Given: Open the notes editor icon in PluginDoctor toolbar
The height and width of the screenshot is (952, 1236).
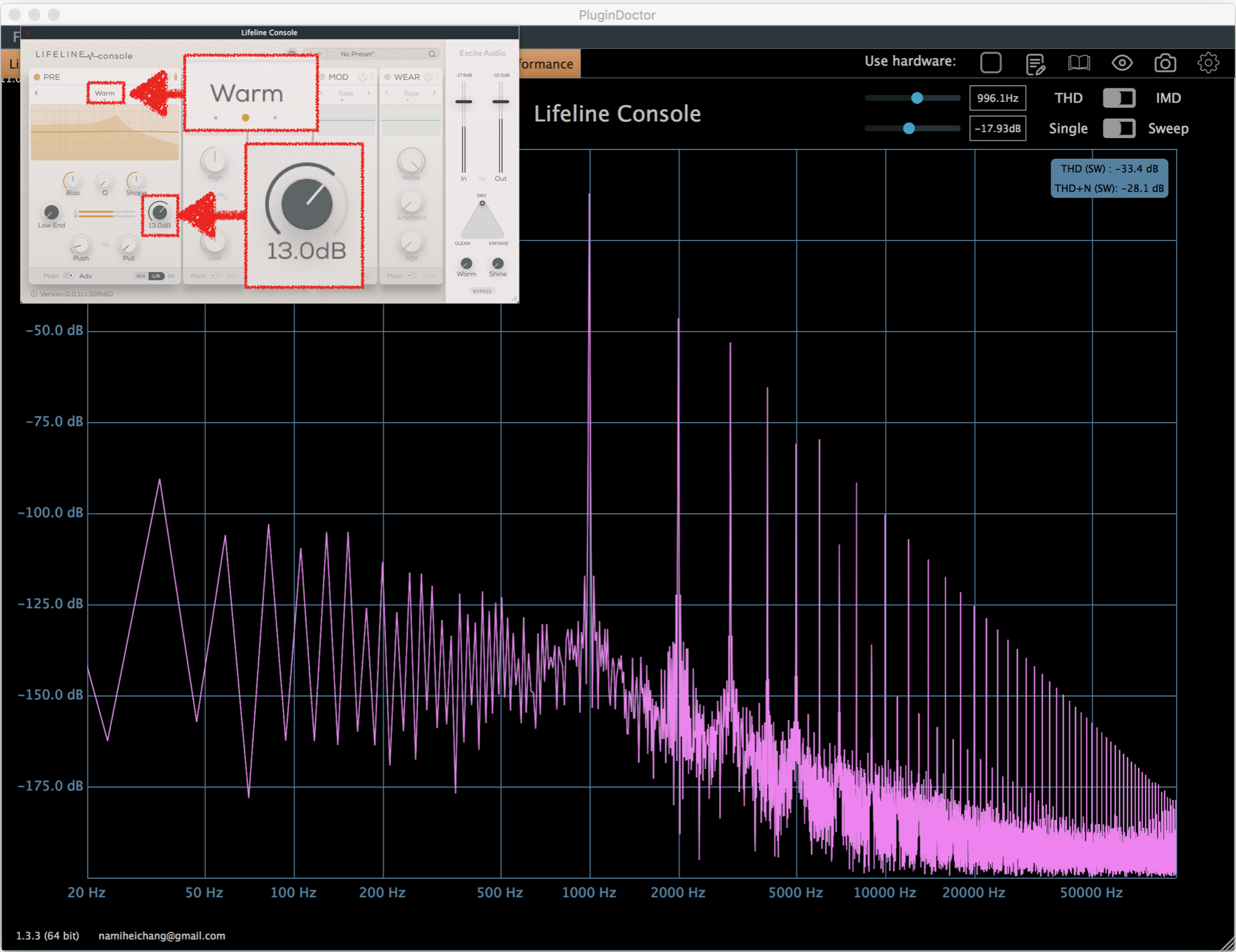Looking at the screenshot, I should [1035, 64].
